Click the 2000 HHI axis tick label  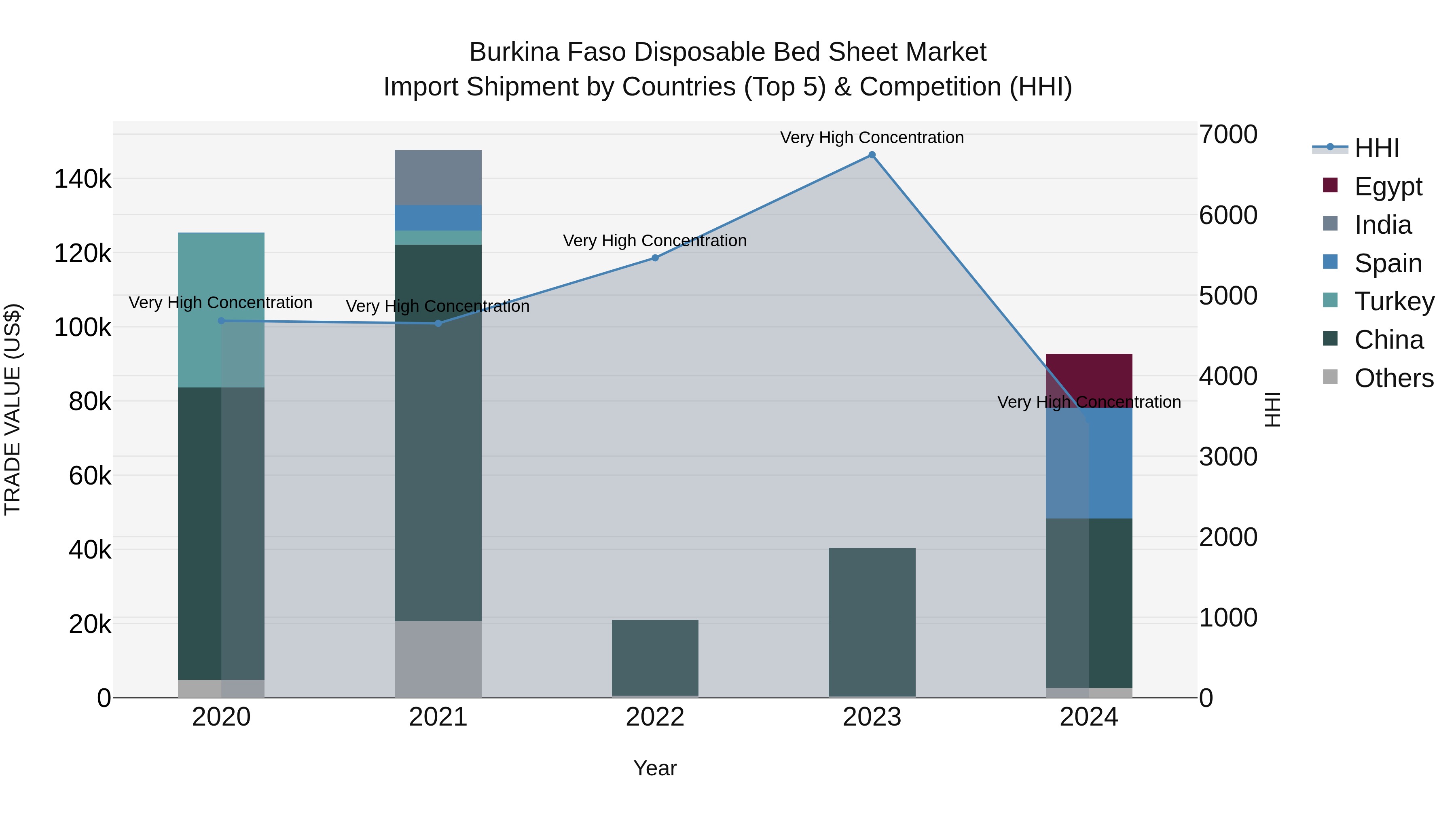(x=1229, y=537)
